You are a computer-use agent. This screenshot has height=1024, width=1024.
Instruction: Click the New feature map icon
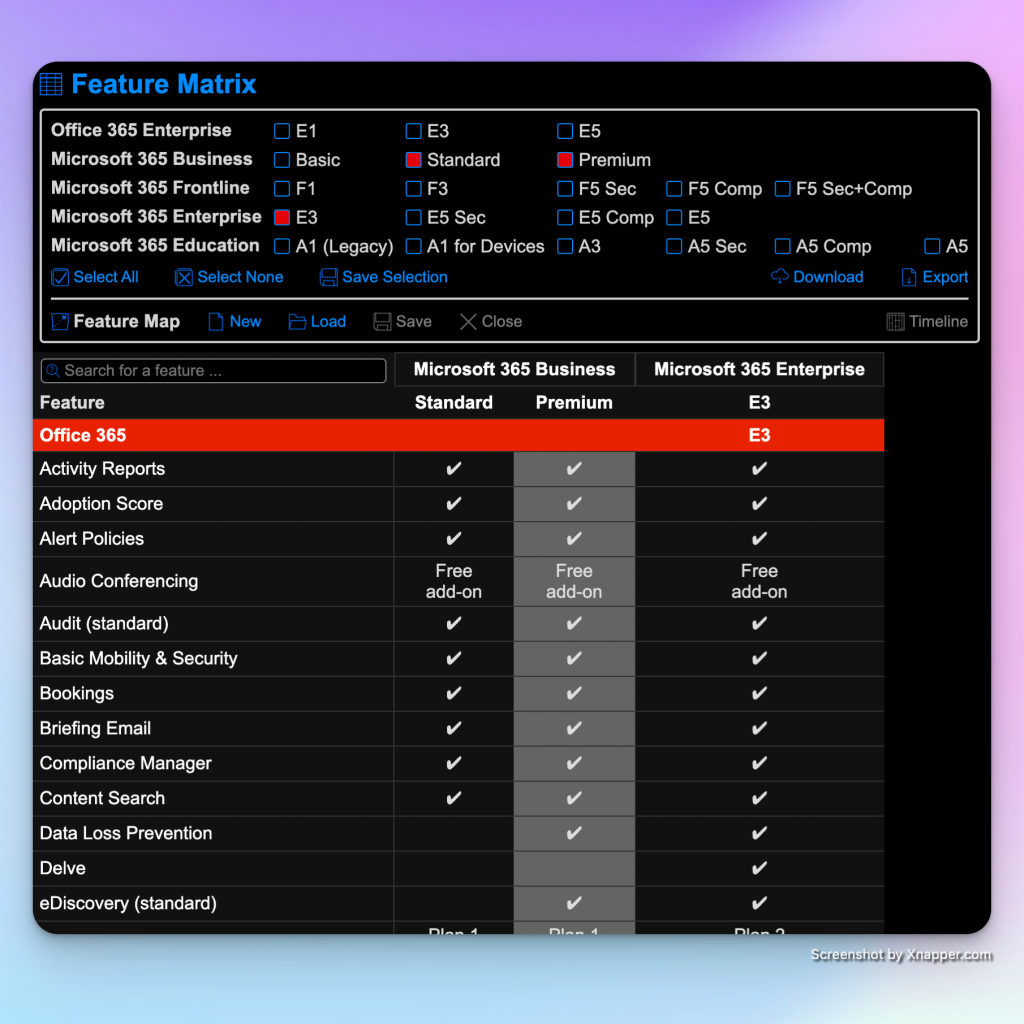216,322
